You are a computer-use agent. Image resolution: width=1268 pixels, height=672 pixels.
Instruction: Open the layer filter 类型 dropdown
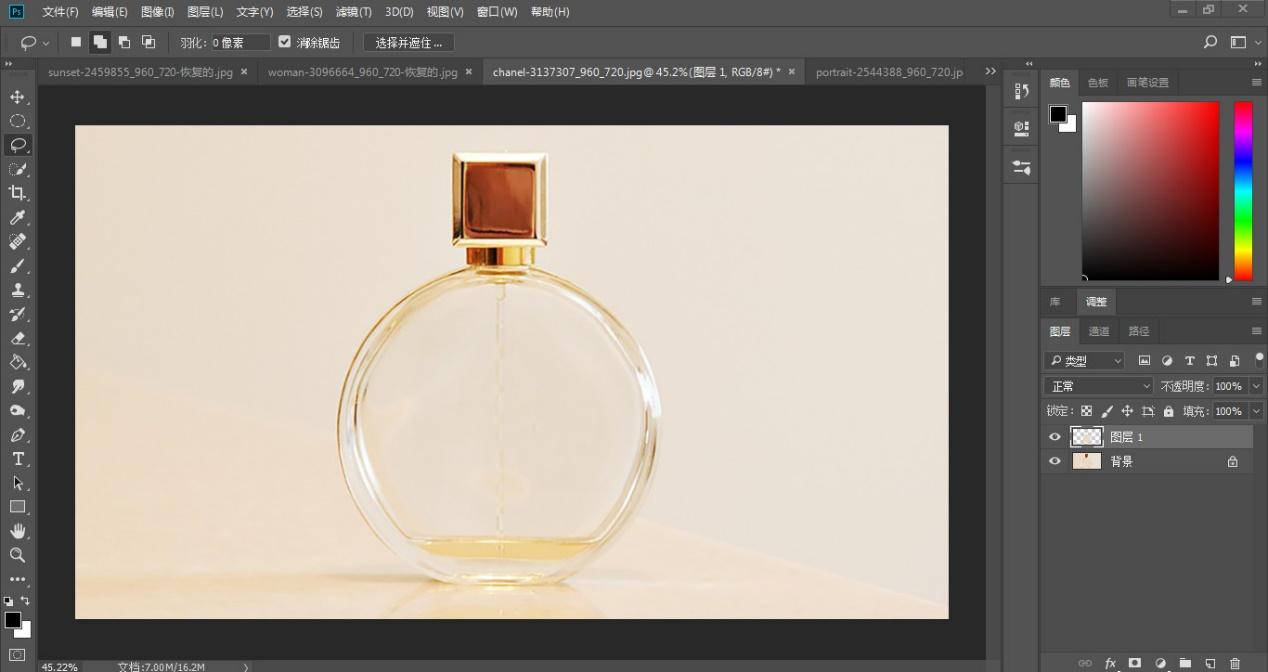coord(1086,360)
